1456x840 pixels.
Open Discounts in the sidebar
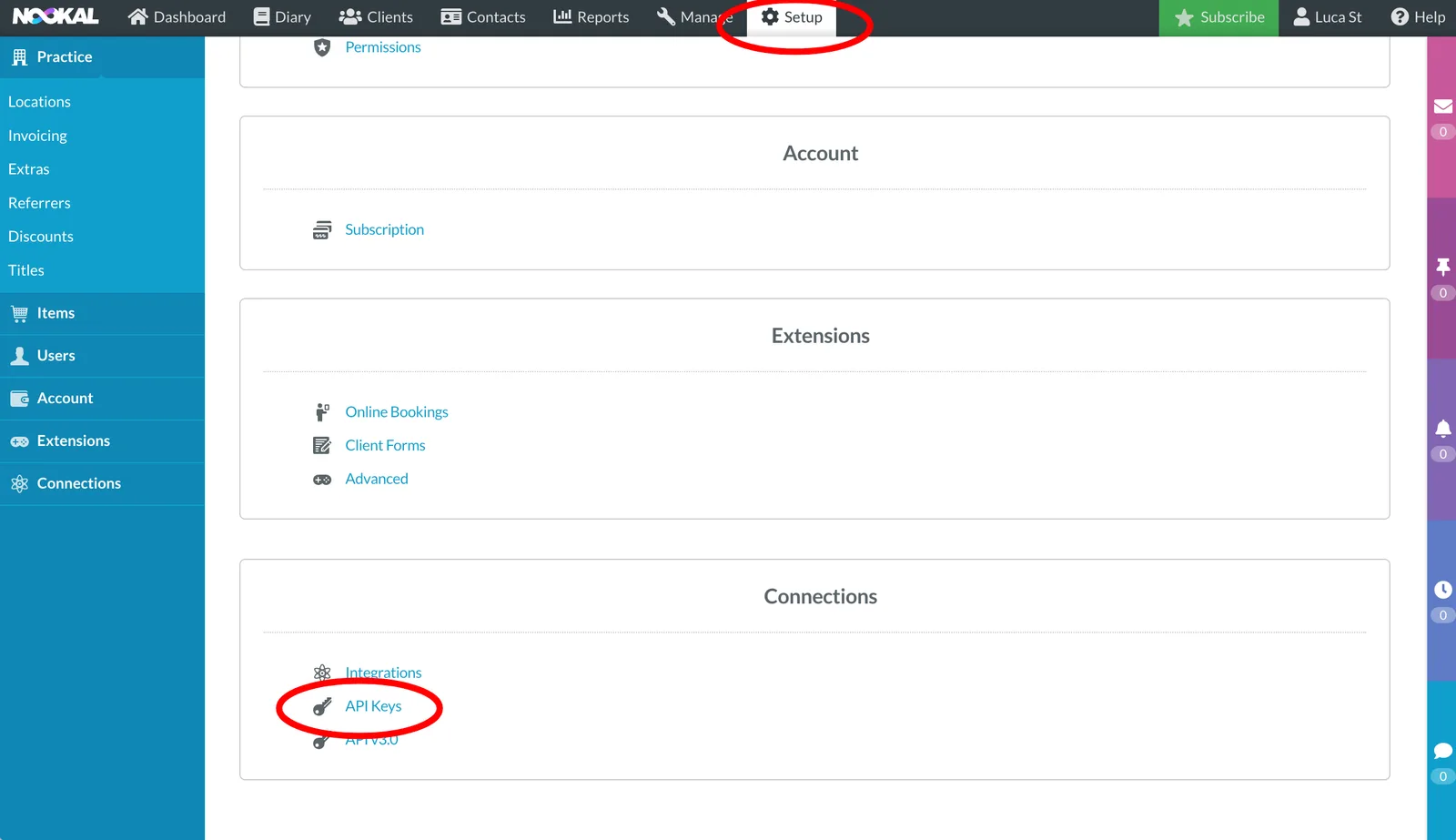41,237
